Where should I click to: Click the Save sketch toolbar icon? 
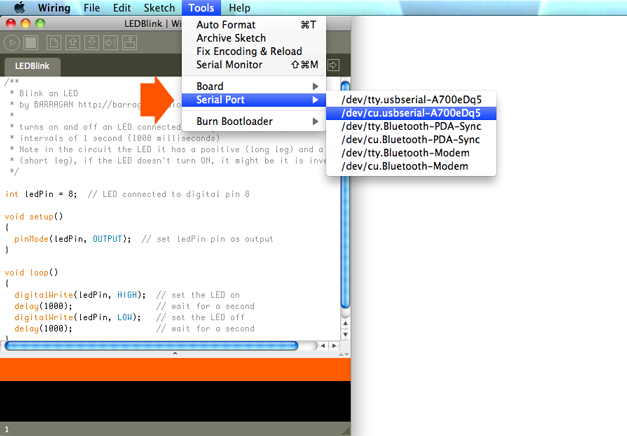tap(92, 42)
